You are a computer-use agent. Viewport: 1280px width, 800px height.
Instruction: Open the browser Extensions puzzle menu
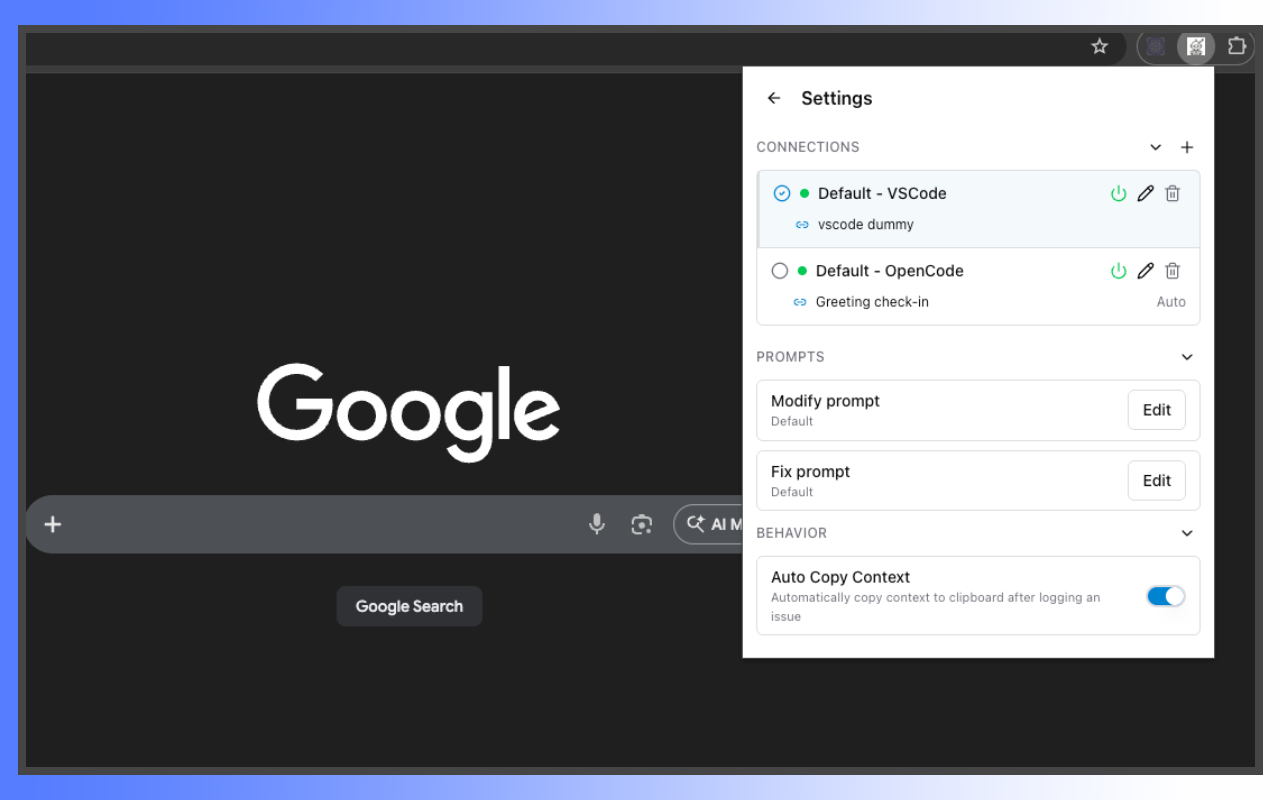pyautogui.click(x=1237, y=46)
